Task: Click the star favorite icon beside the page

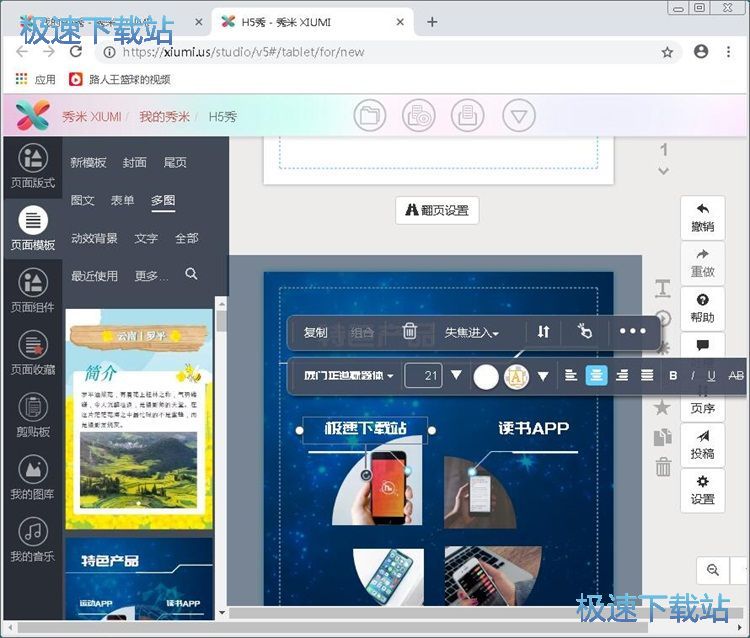Action: pyautogui.click(x=662, y=407)
